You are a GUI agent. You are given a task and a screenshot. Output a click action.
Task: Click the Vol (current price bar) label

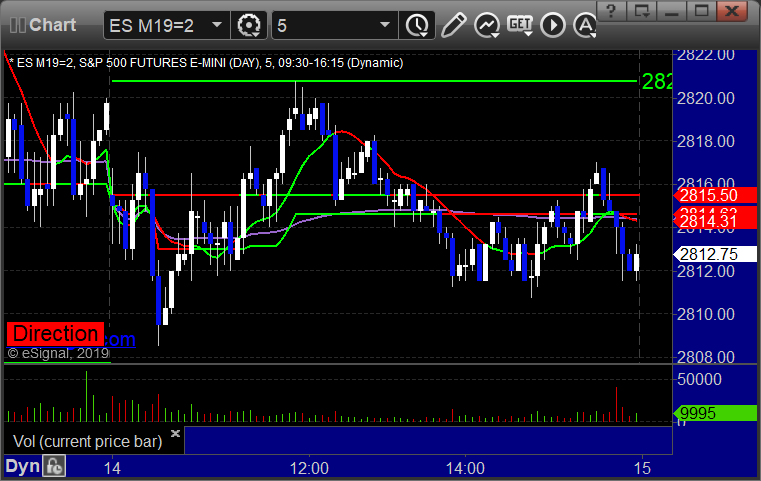[x=87, y=441]
